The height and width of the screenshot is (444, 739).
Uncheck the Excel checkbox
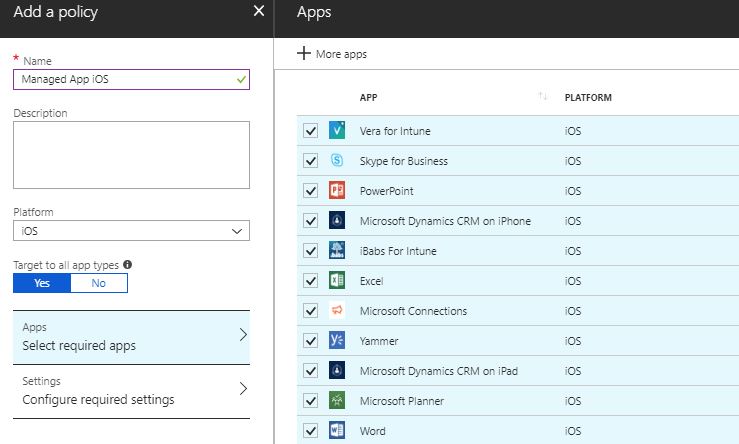point(311,280)
